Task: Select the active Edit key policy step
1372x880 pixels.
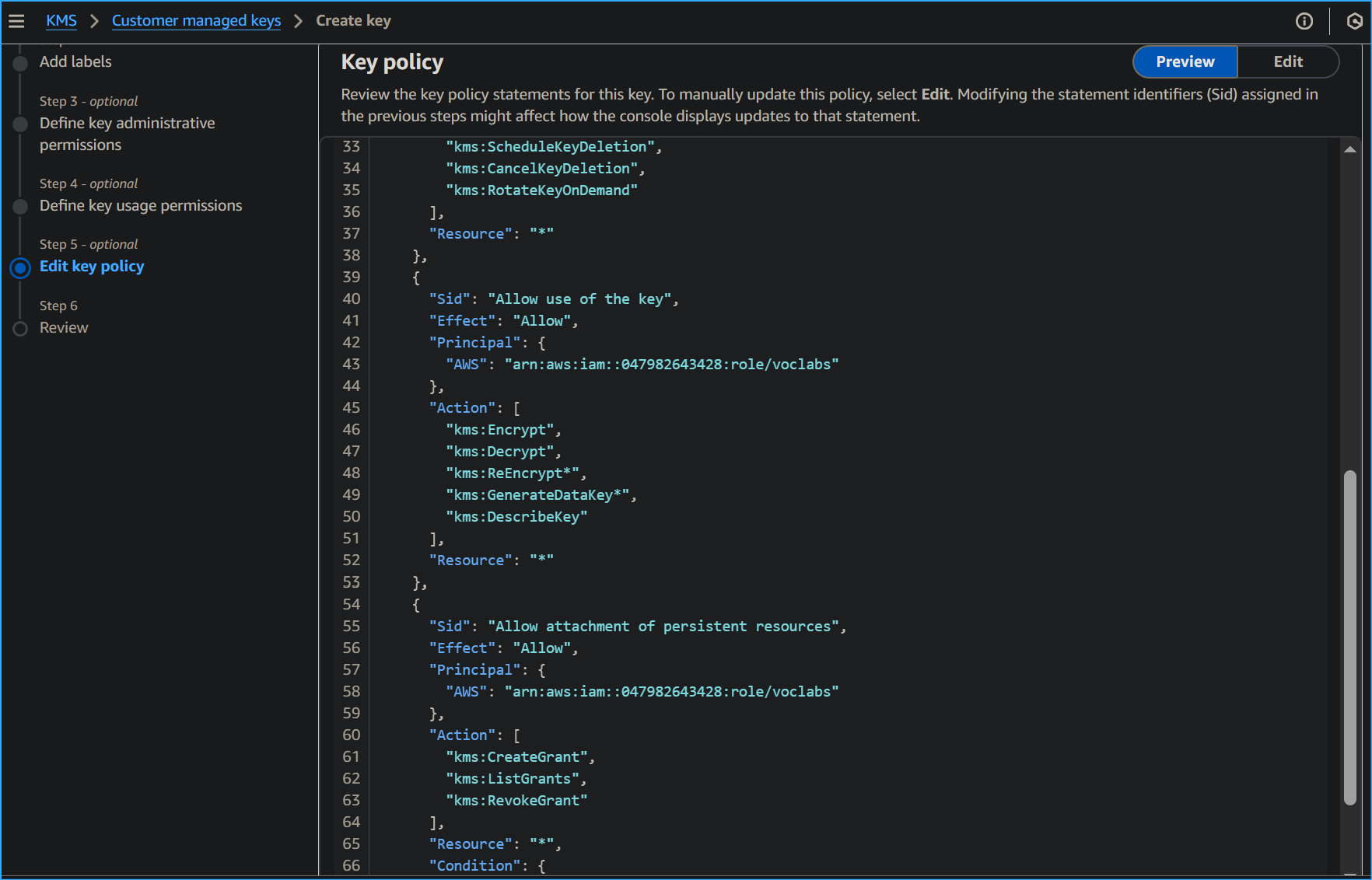Action: (92, 267)
